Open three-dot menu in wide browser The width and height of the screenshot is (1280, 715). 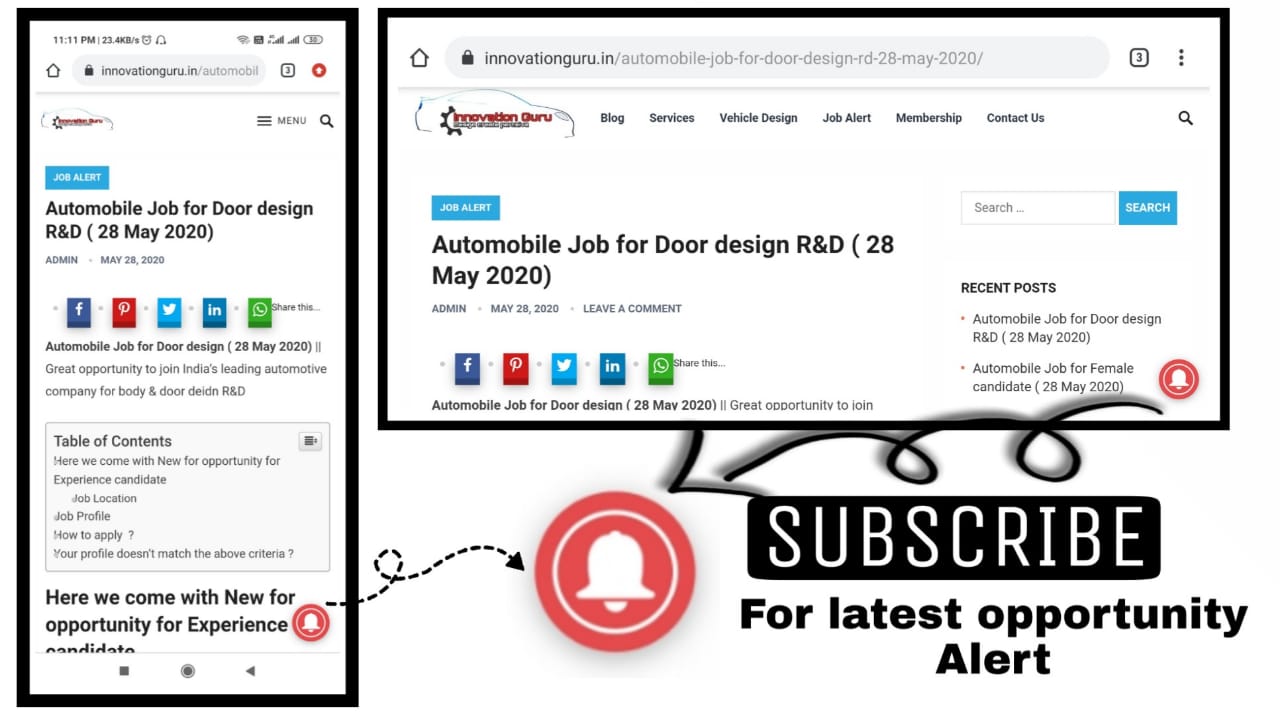1181,58
